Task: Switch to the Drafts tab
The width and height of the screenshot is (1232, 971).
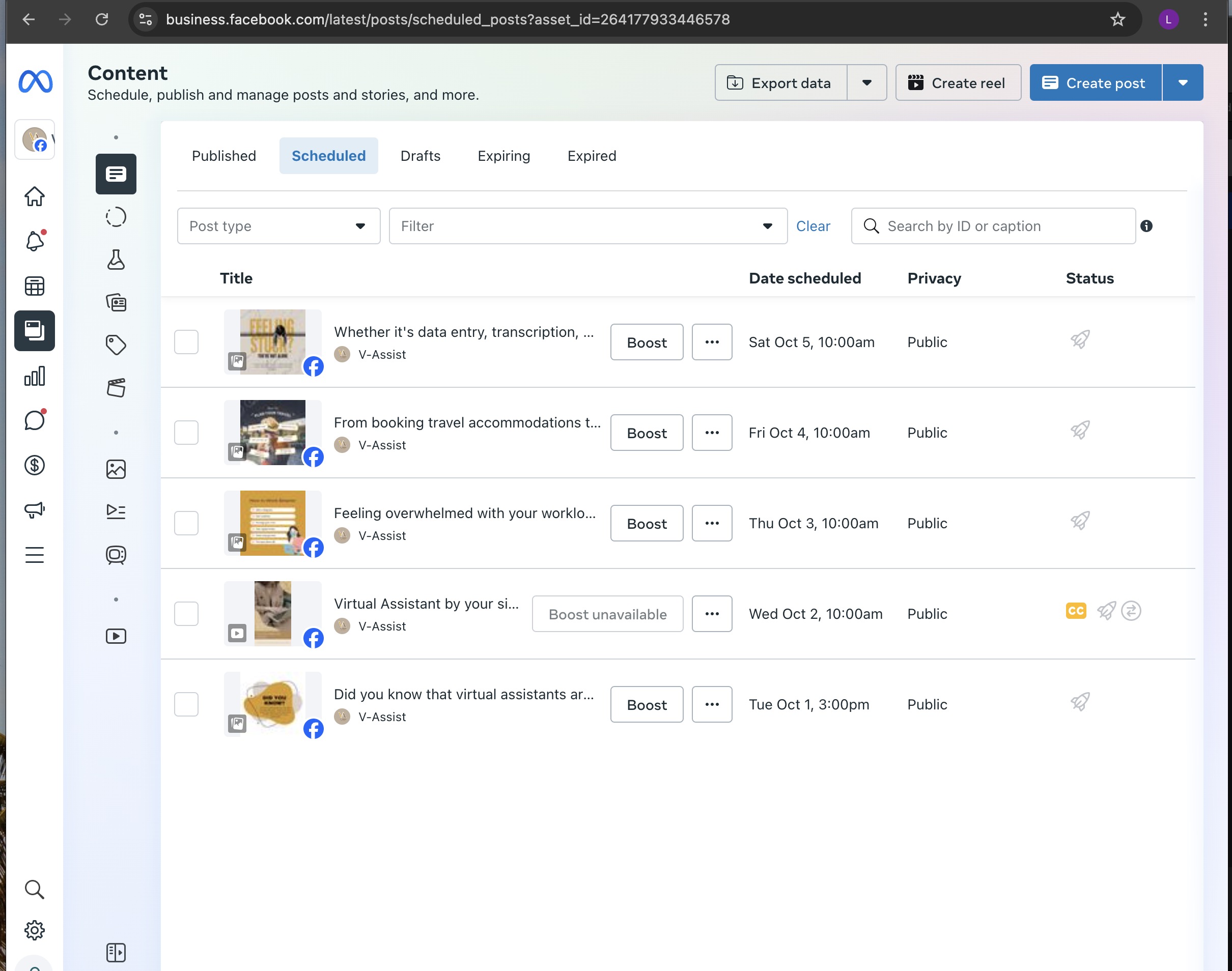Action: click(420, 156)
